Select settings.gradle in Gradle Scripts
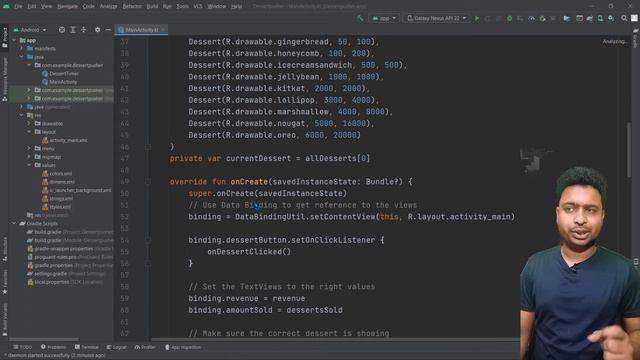Viewport: 640px width, 360px height. coord(65,273)
